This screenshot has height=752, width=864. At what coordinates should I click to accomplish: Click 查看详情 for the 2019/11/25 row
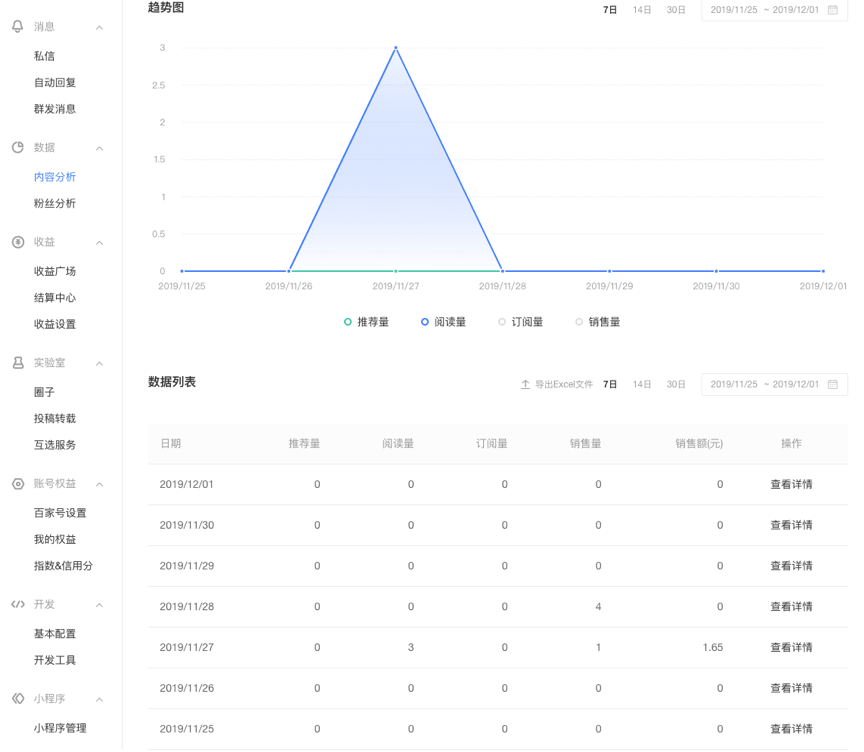coord(791,729)
